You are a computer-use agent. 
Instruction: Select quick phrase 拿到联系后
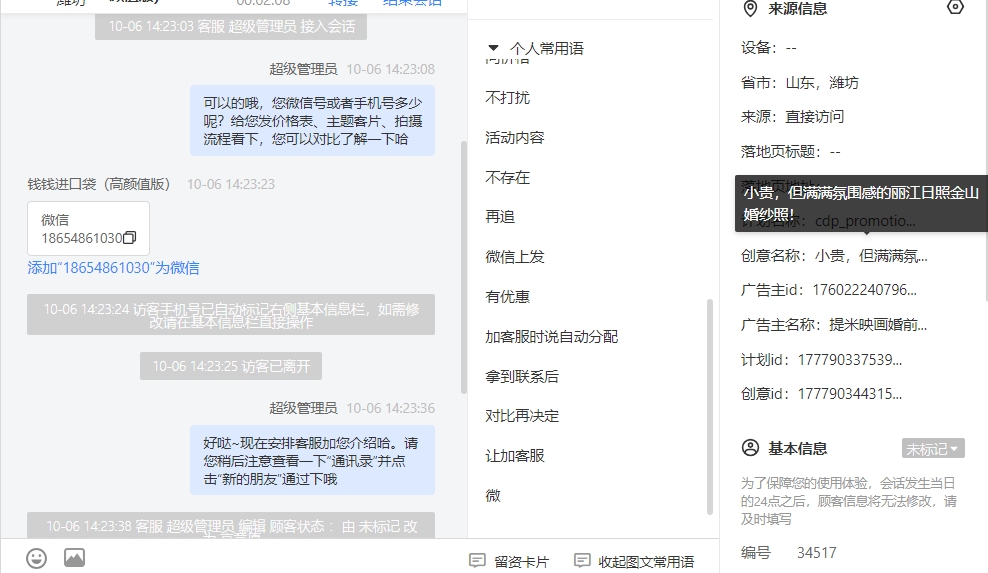click(522, 376)
